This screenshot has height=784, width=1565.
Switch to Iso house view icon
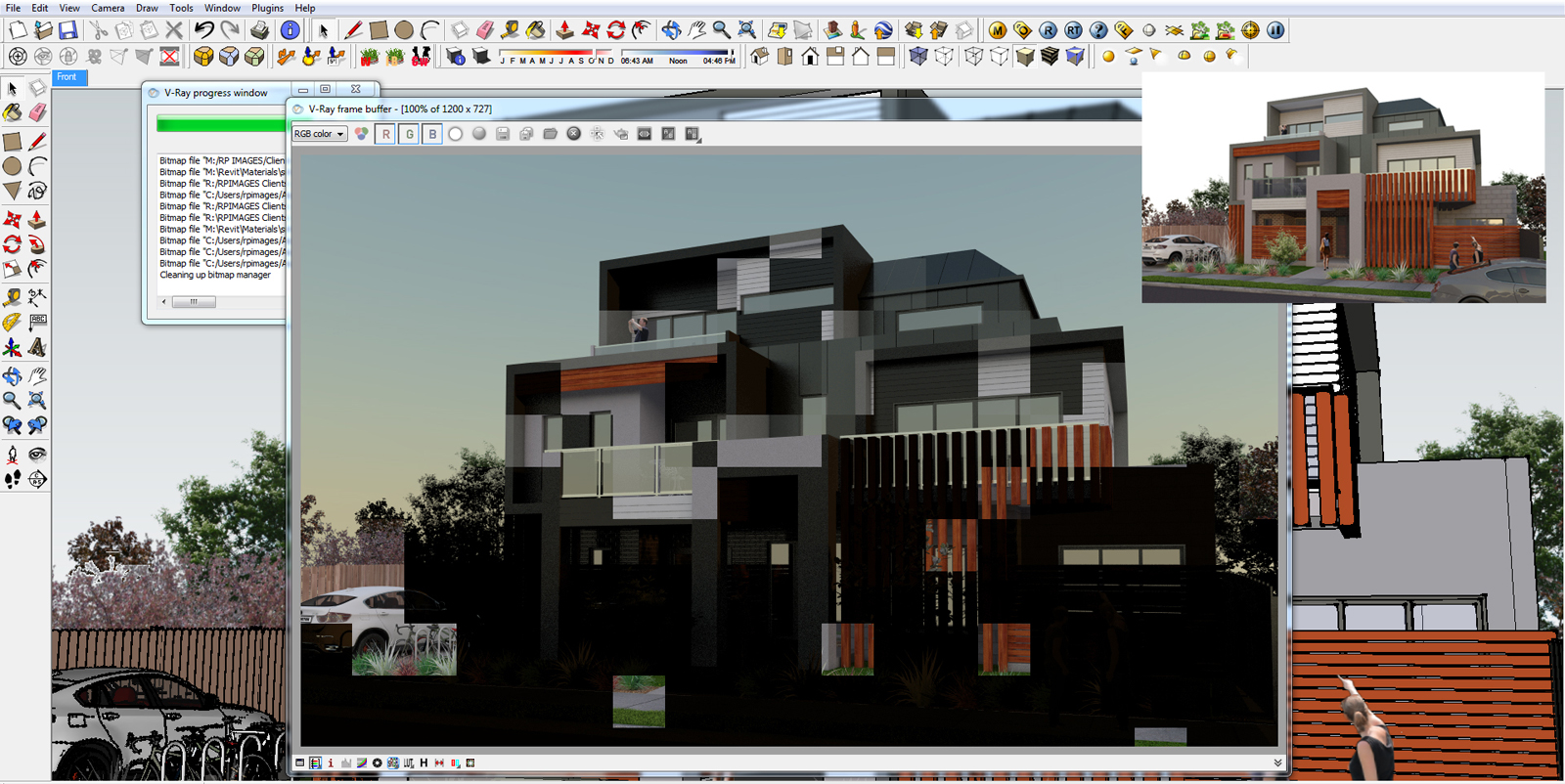(759, 57)
